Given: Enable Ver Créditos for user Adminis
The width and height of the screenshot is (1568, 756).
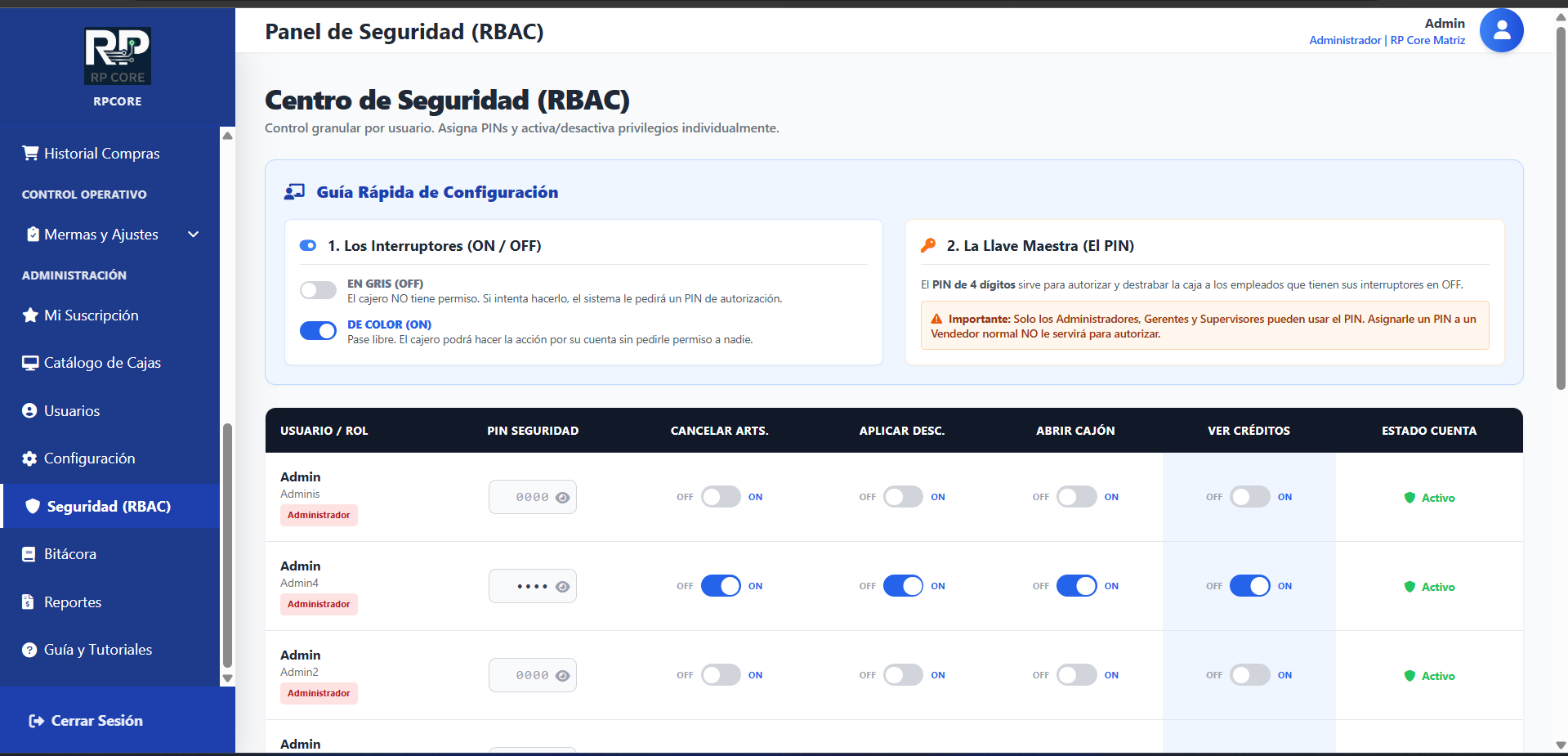Looking at the screenshot, I should (x=1250, y=497).
